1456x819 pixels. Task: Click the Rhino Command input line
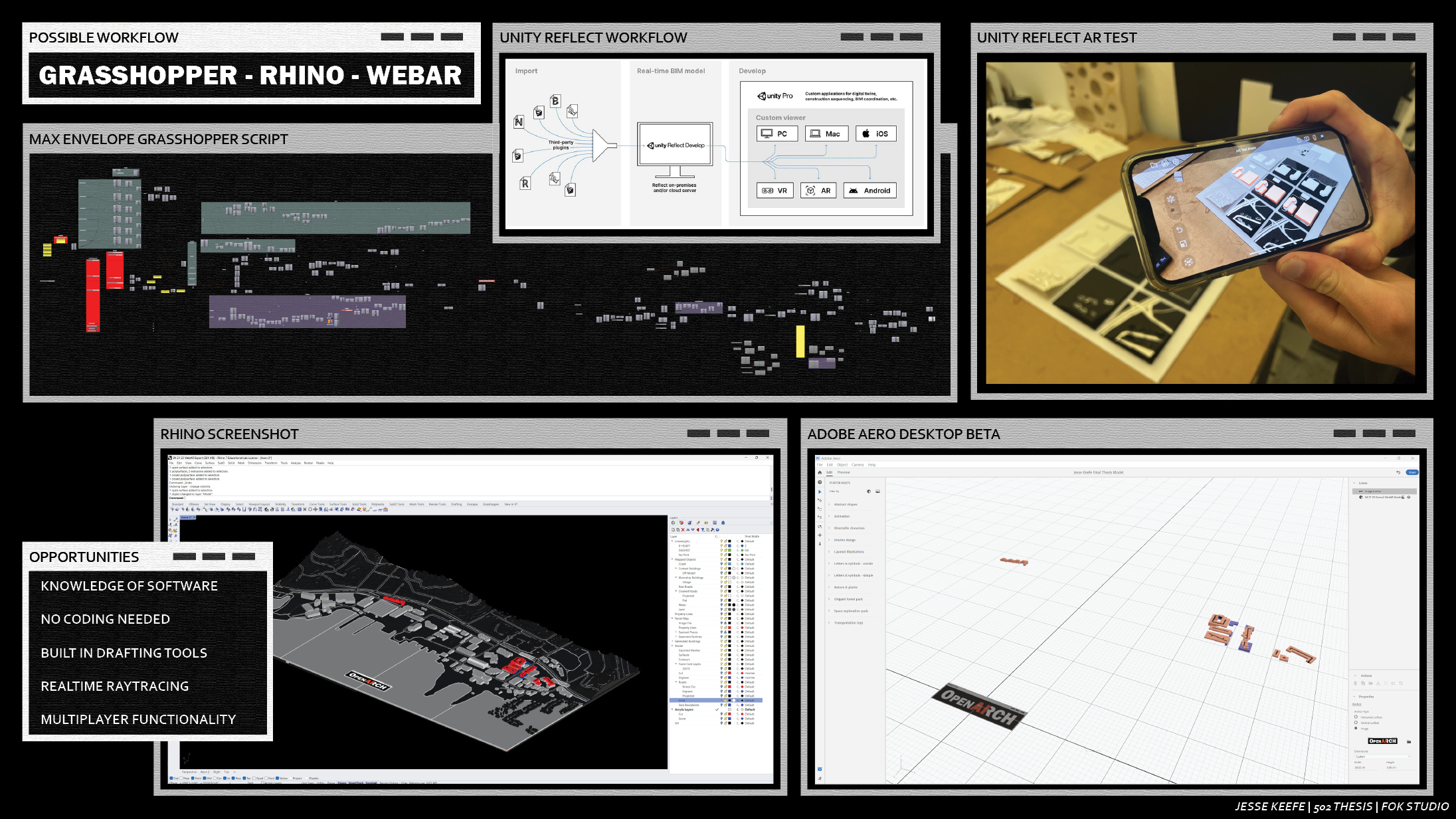pyautogui.click(x=470, y=498)
